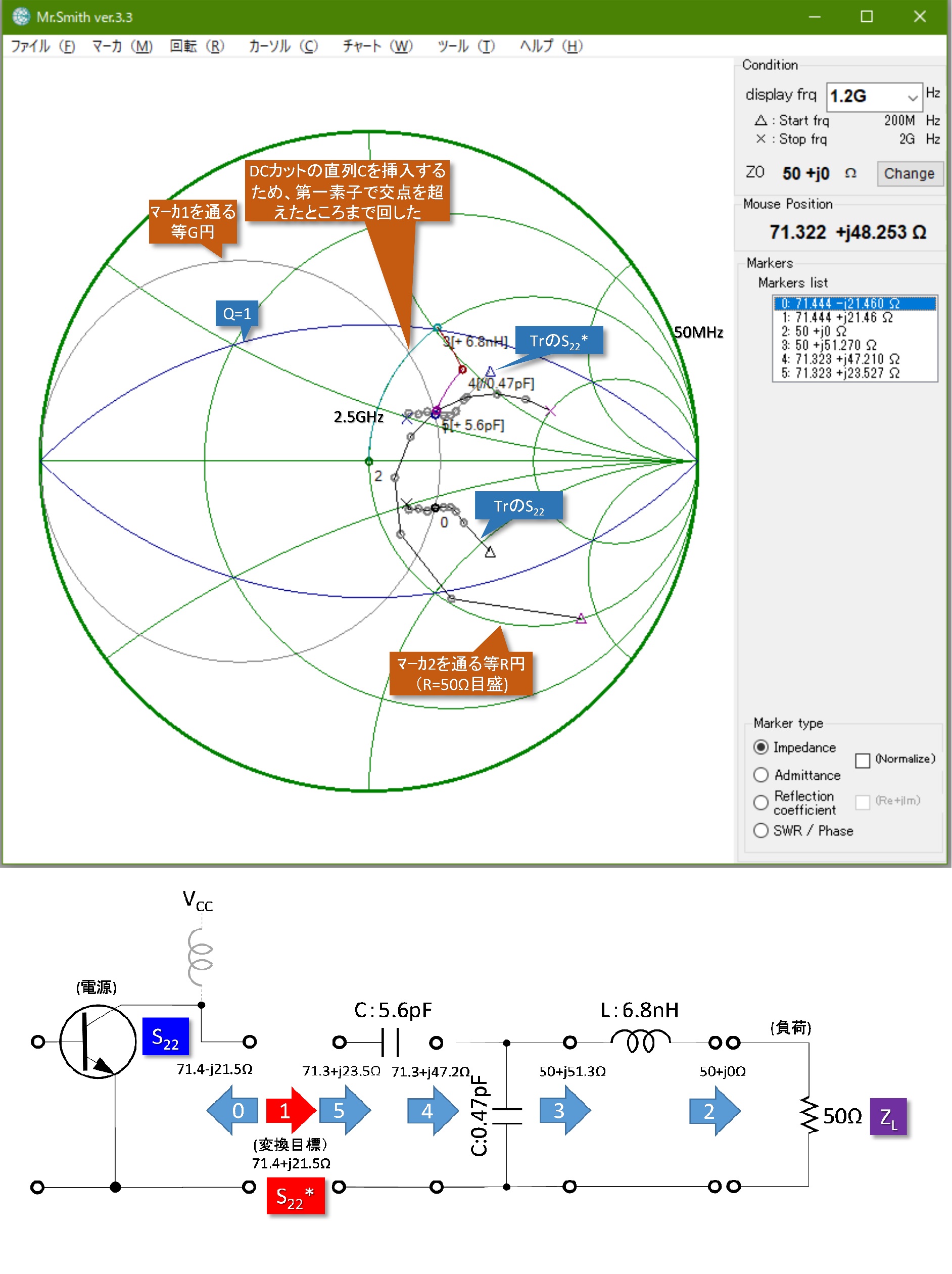Click the 3[+ 6.8nH] marker on chart
This screenshot has height=1274, width=952.
(438, 327)
